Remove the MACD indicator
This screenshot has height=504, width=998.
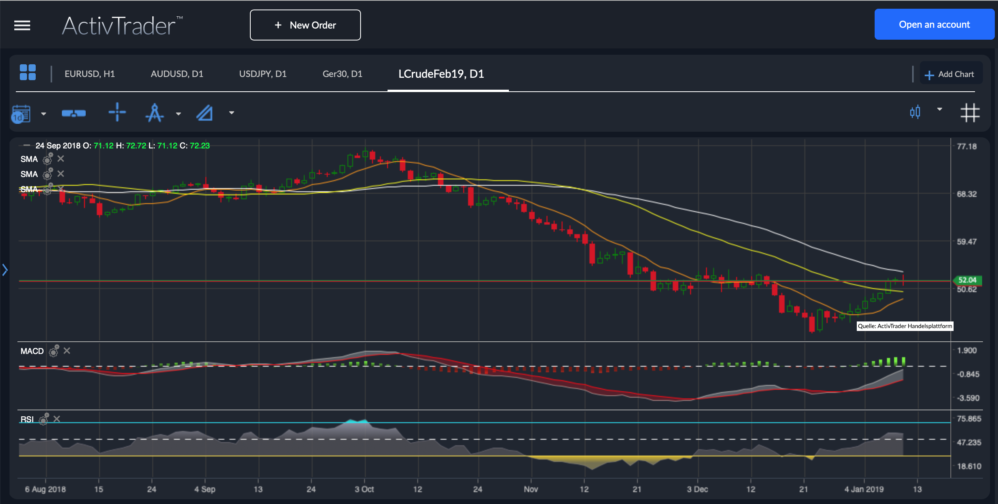coord(67,351)
